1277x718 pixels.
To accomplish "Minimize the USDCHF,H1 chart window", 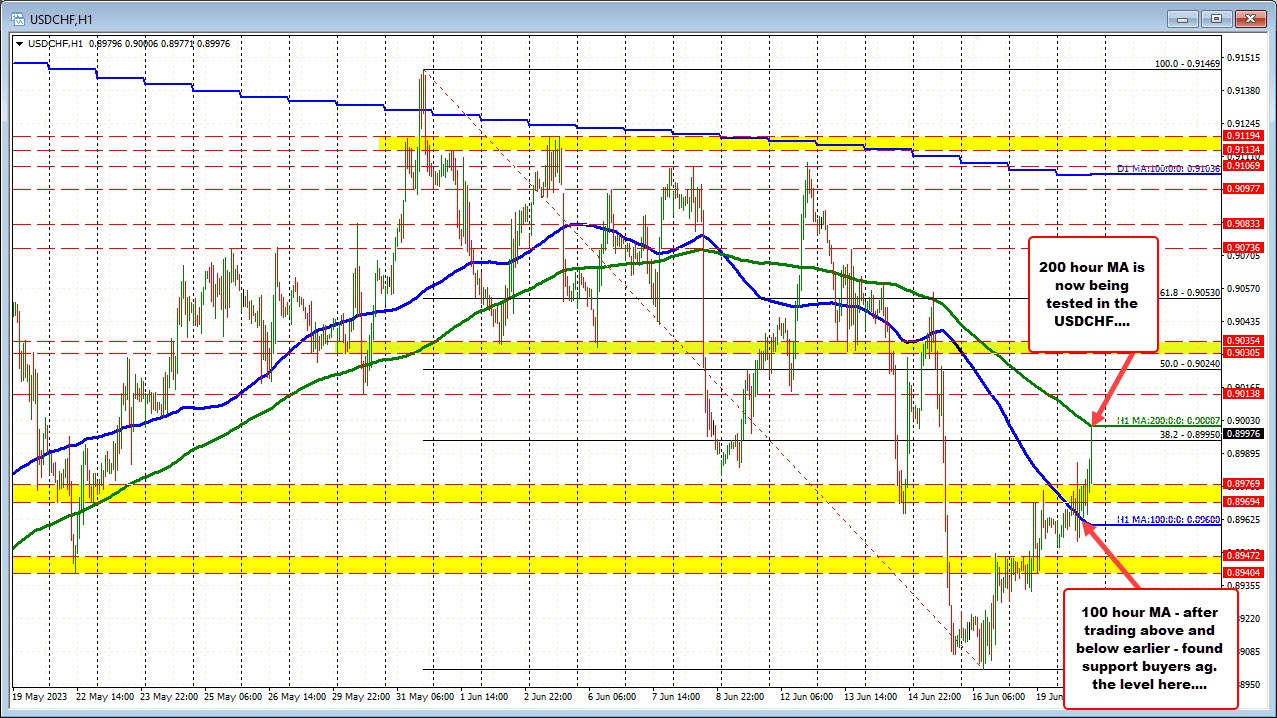I will click(1188, 17).
